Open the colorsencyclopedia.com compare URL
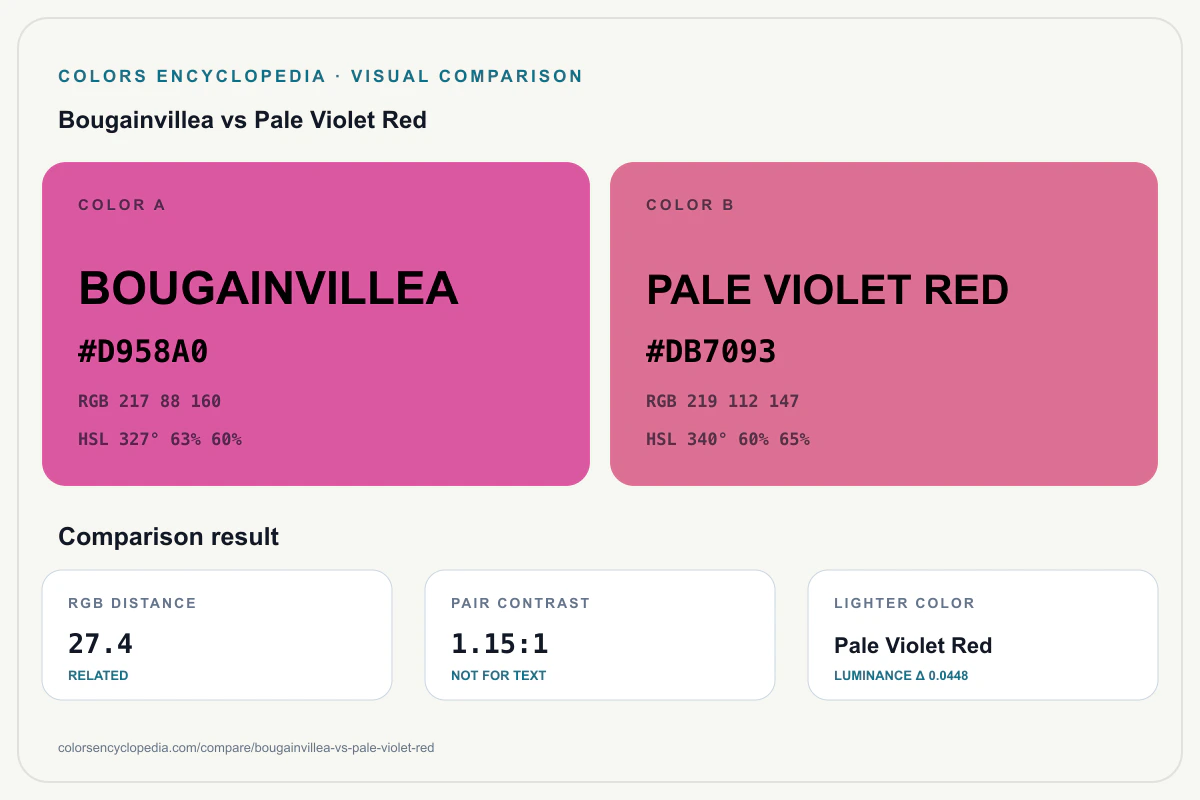This screenshot has width=1200, height=800. (x=246, y=747)
